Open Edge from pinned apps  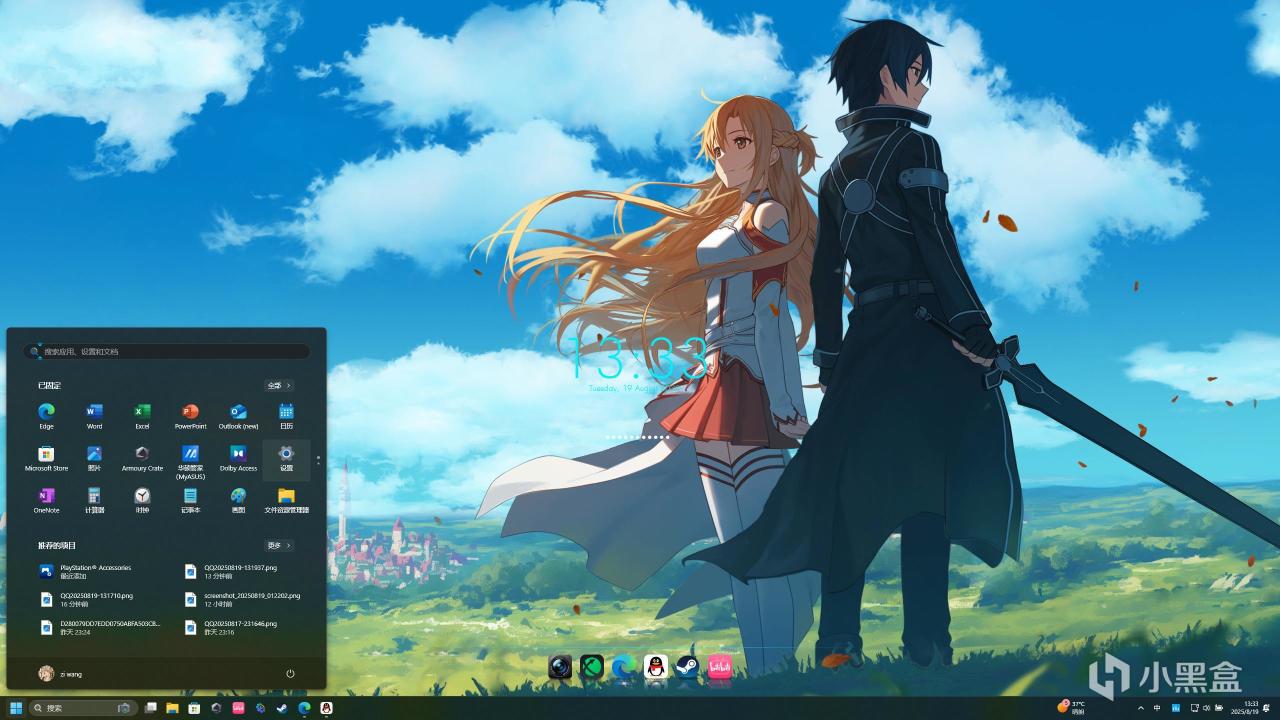(x=46, y=416)
